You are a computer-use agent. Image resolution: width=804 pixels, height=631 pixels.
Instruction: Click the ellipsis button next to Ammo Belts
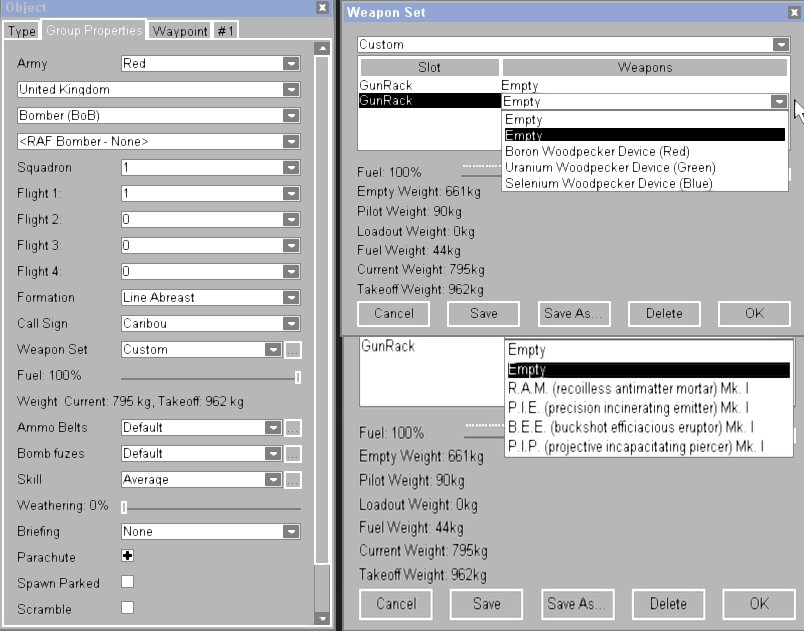pos(293,428)
